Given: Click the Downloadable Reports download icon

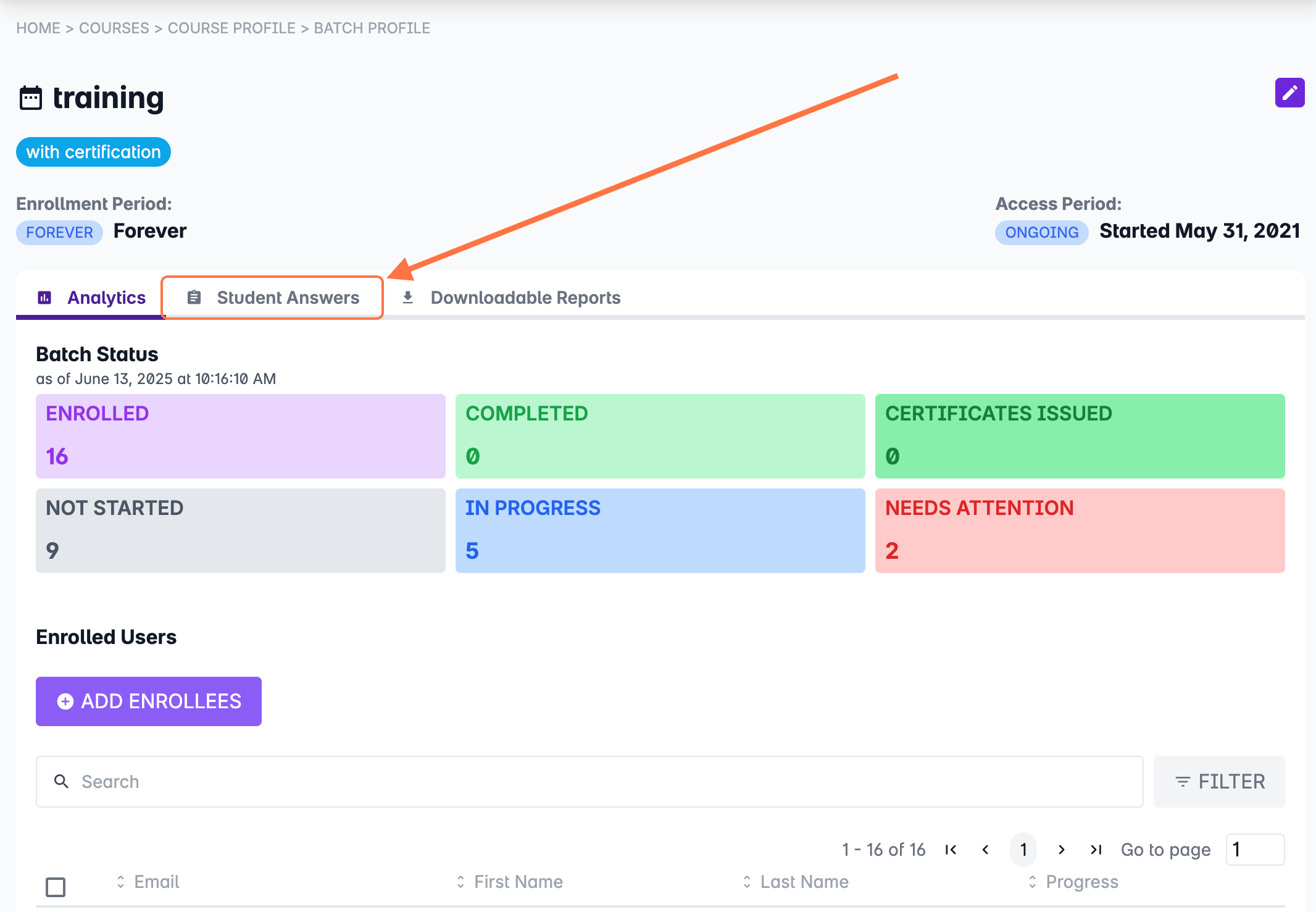Looking at the screenshot, I should pos(407,298).
